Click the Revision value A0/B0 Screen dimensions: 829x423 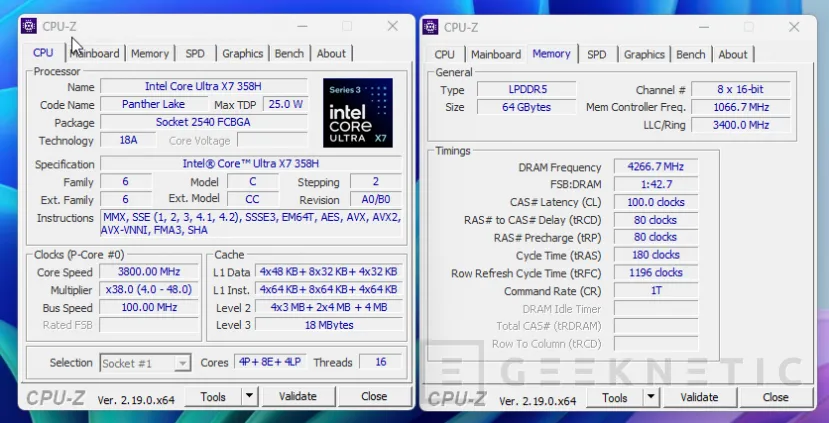point(375,199)
